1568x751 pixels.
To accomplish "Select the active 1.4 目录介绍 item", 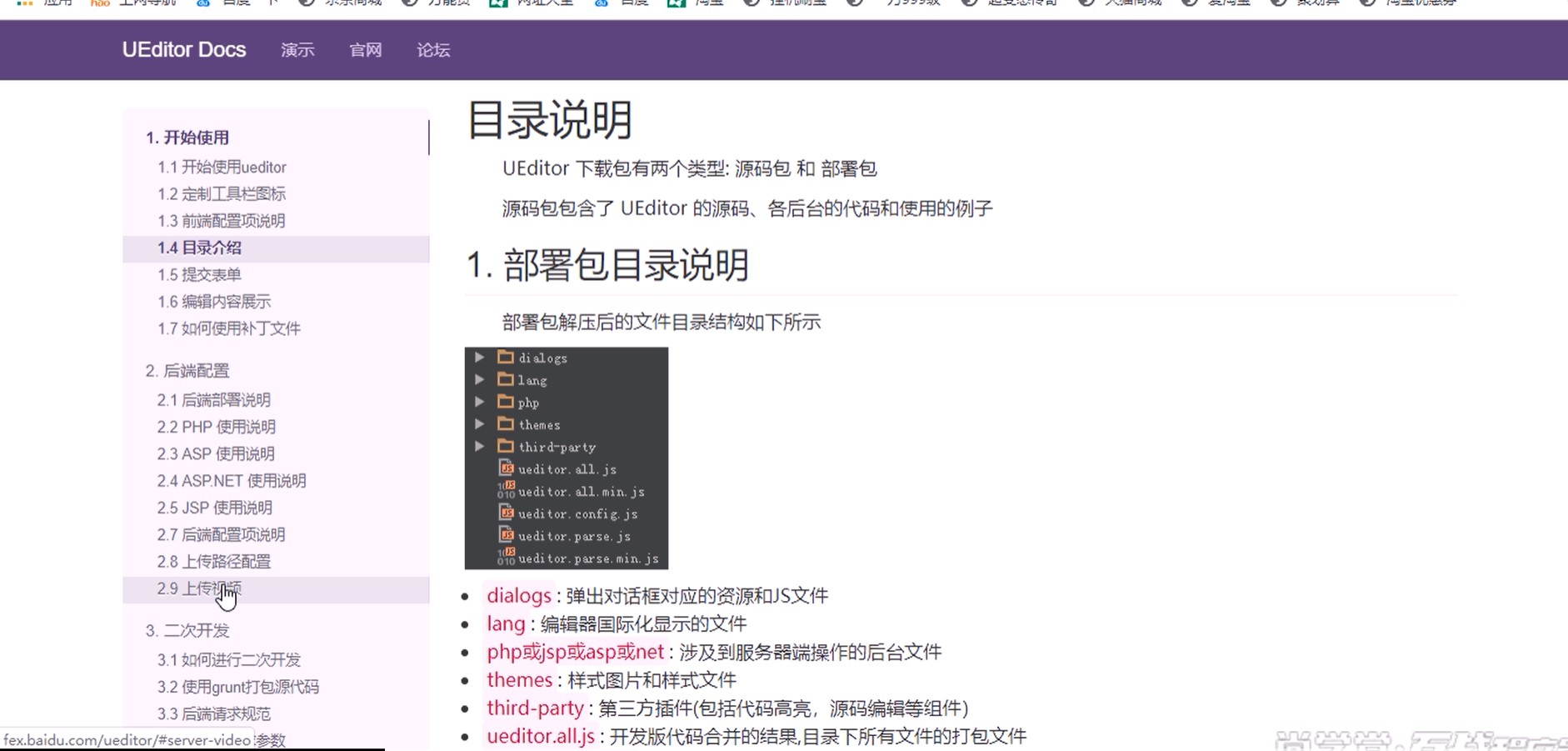I will tap(276, 248).
